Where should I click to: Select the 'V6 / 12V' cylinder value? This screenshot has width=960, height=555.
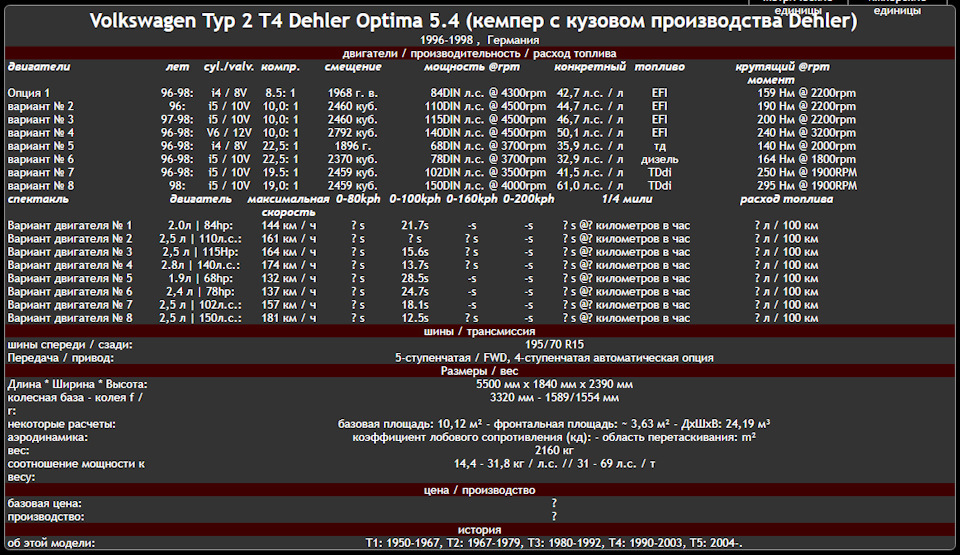coord(229,133)
